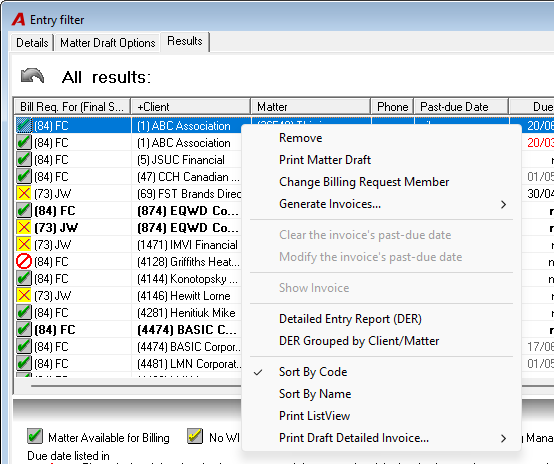Expand the Print Draft Detailed Invoice submenu arrow
Image resolution: width=554 pixels, height=464 pixels.
click(x=503, y=439)
